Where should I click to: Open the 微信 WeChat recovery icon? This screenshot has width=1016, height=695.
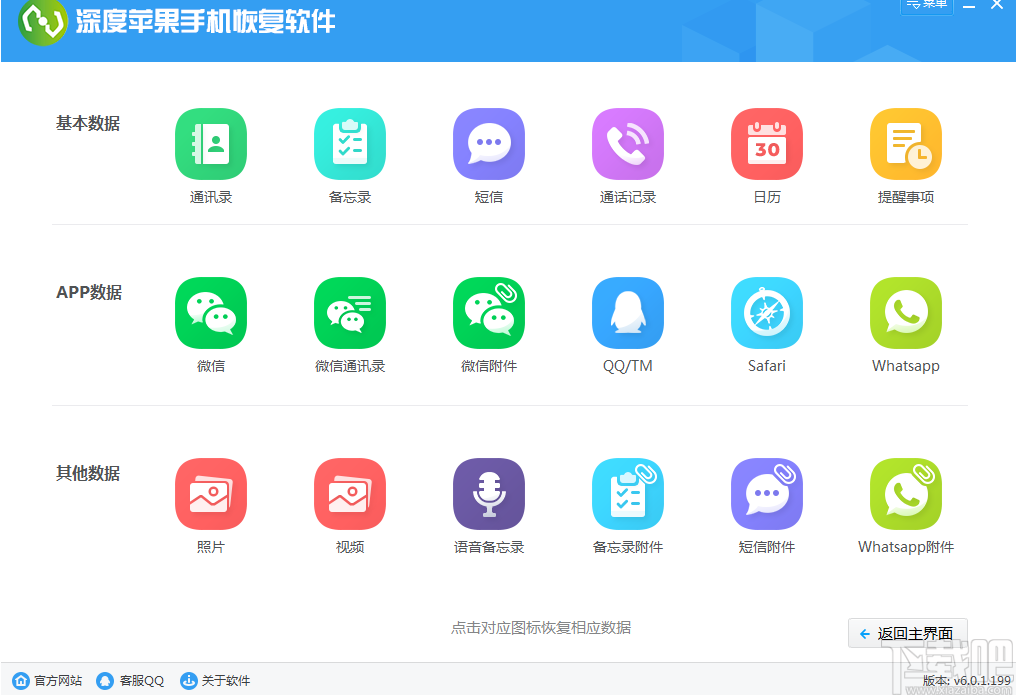coord(211,313)
